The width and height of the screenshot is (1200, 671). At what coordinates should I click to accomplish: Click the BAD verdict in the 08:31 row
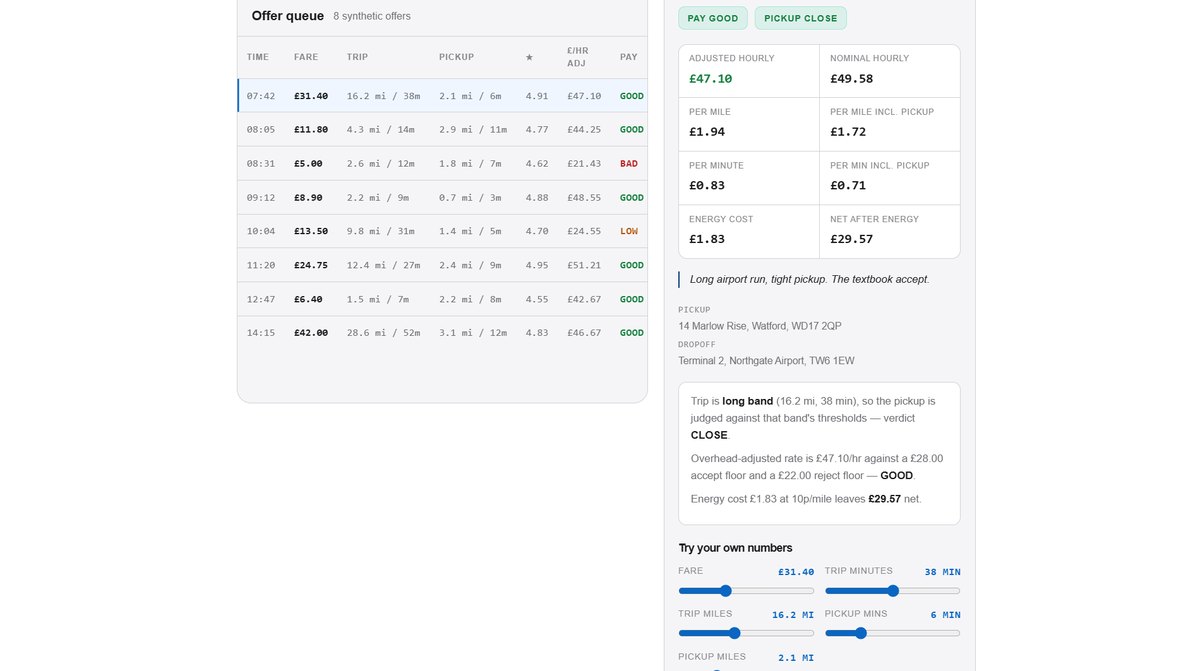point(629,164)
